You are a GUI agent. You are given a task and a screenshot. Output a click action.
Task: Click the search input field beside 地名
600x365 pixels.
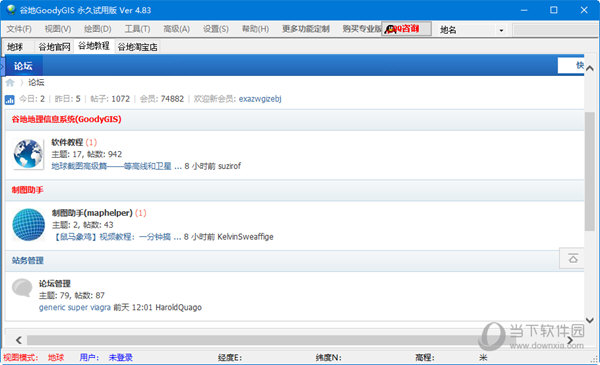point(556,30)
